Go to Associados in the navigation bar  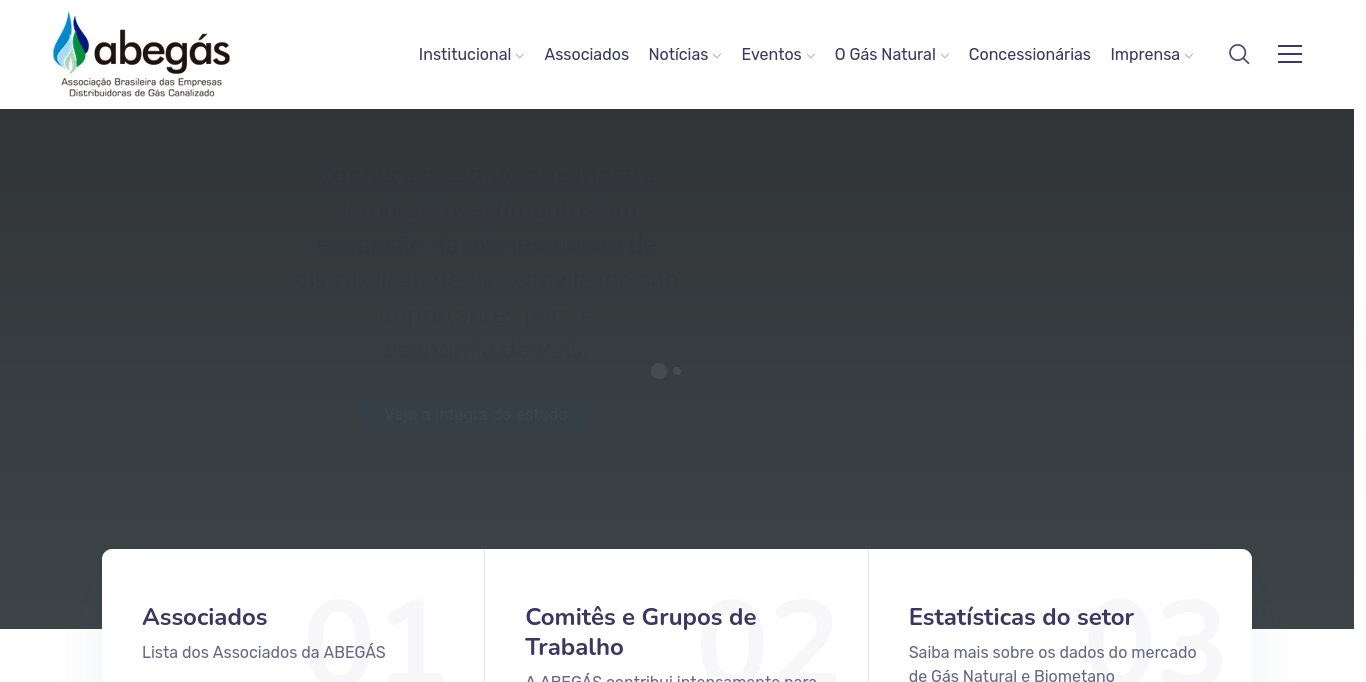(586, 54)
